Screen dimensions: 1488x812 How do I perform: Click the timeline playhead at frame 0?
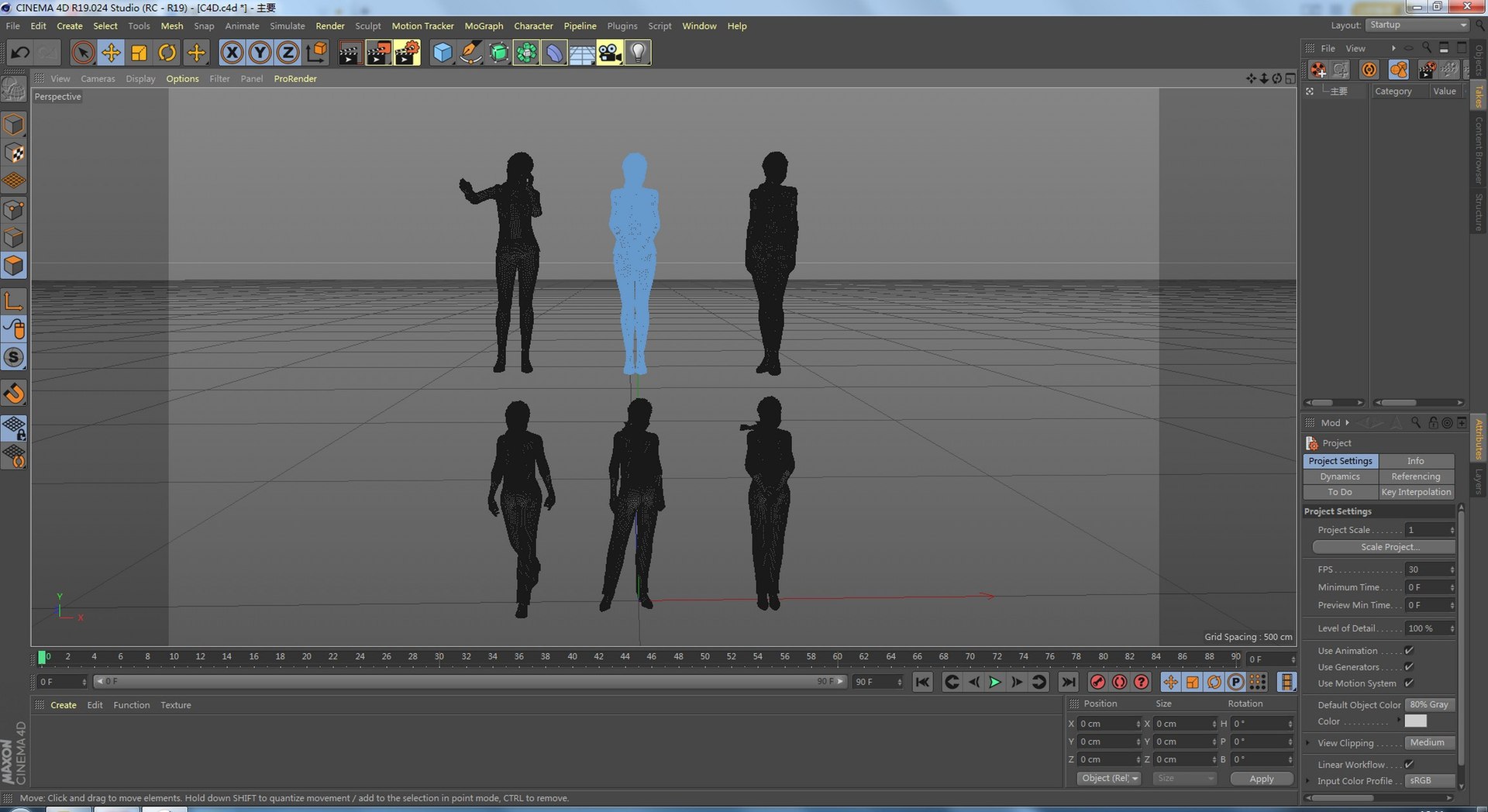[x=42, y=657]
